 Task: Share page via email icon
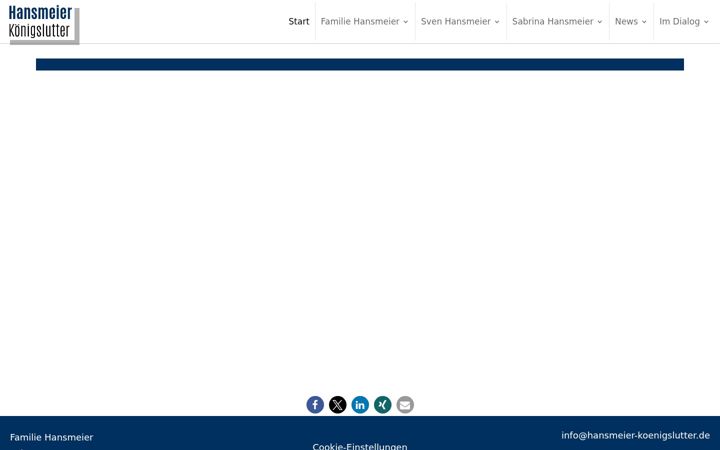405,405
